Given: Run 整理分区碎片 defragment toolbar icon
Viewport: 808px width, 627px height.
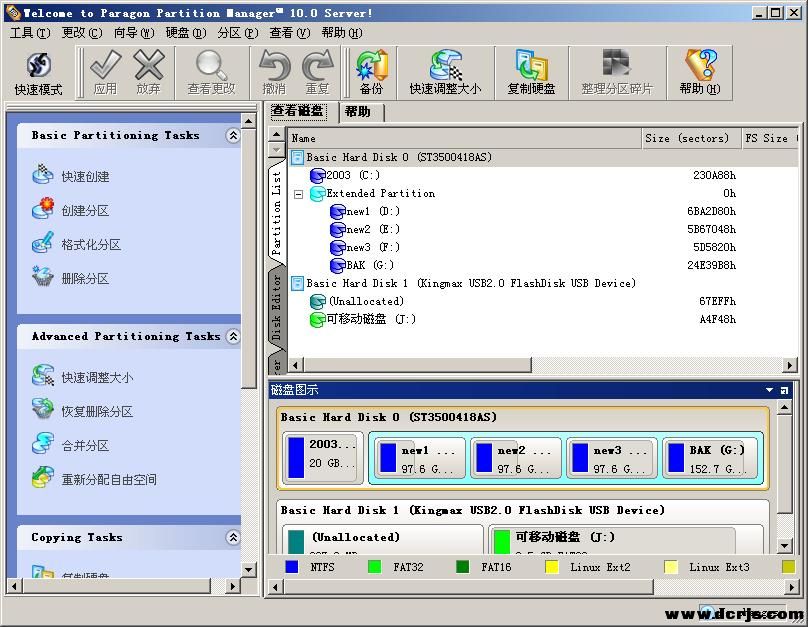Looking at the screenshot, I should point(616,64).
